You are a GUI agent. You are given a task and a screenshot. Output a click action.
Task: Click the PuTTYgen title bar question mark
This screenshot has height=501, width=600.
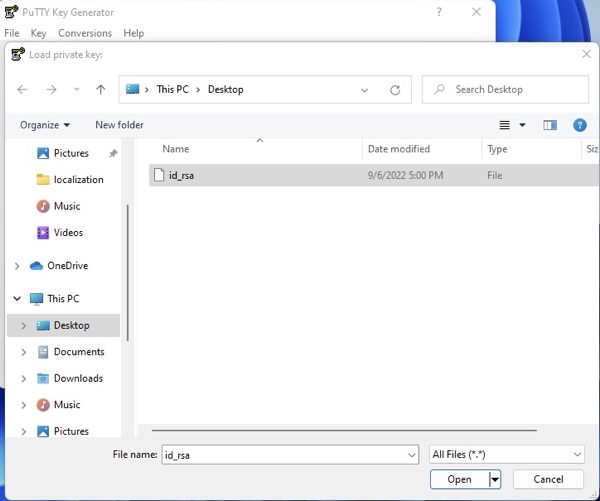(439, 12)
